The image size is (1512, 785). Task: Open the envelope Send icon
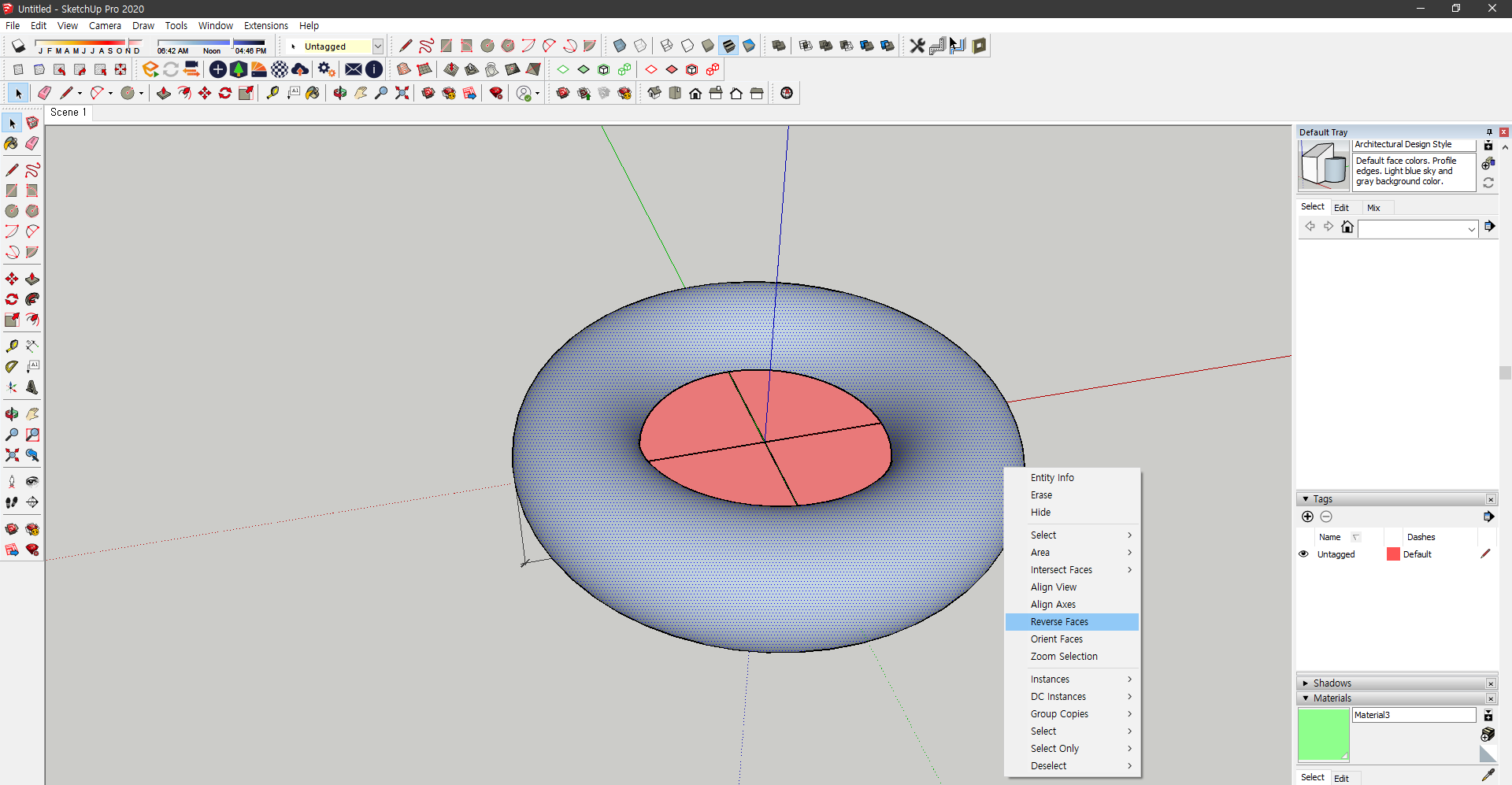[354, 69]
